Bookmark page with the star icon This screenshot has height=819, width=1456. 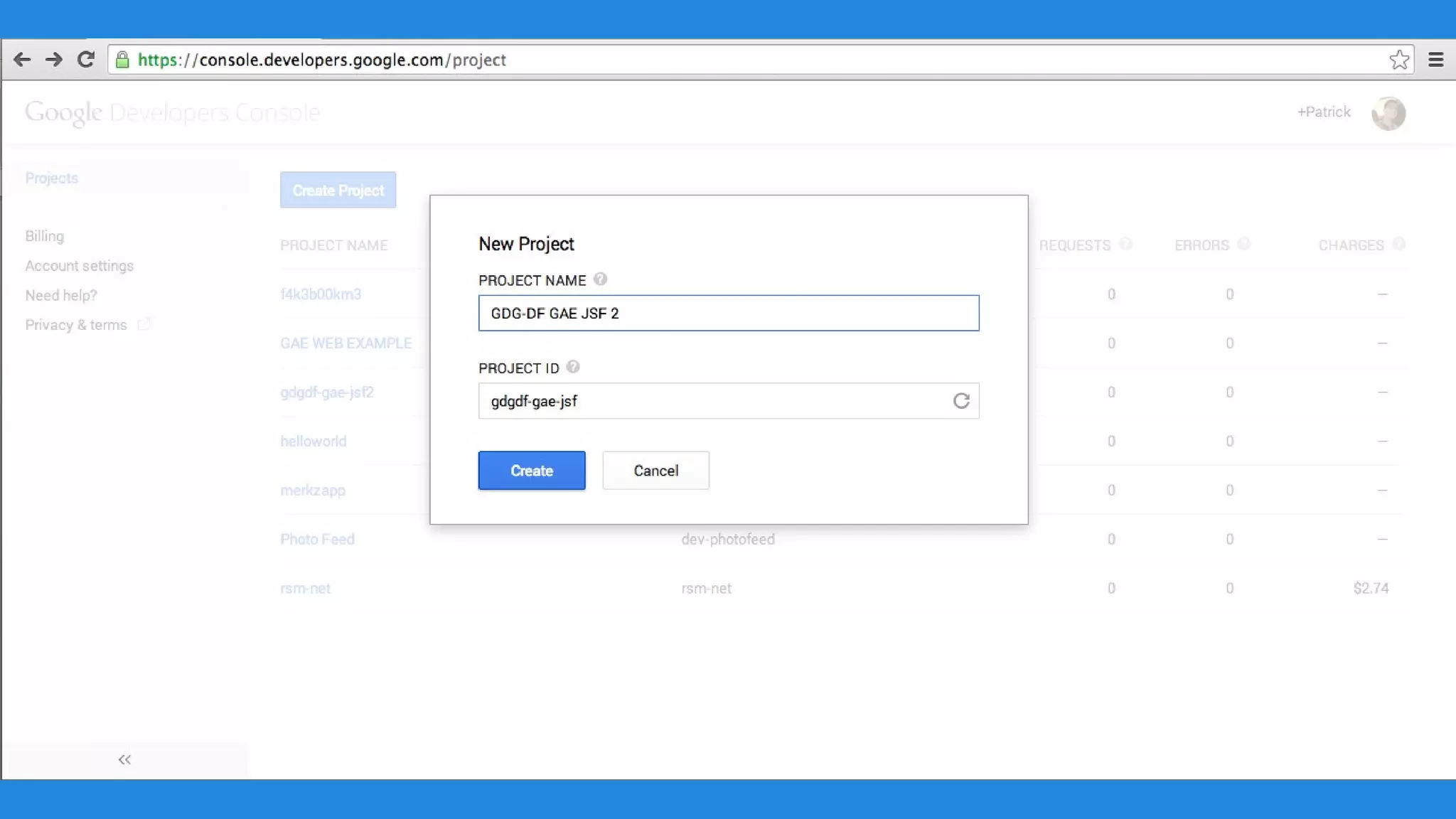point(1399,60)
